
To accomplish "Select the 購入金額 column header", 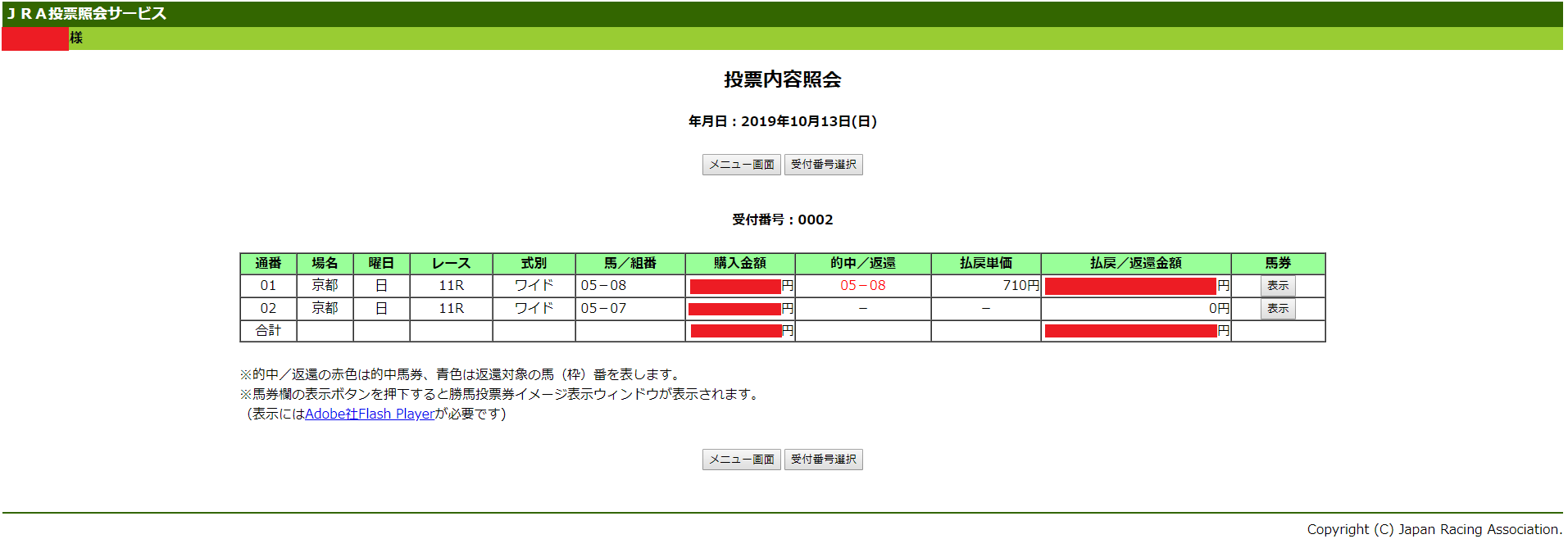I will click(740, 263).
